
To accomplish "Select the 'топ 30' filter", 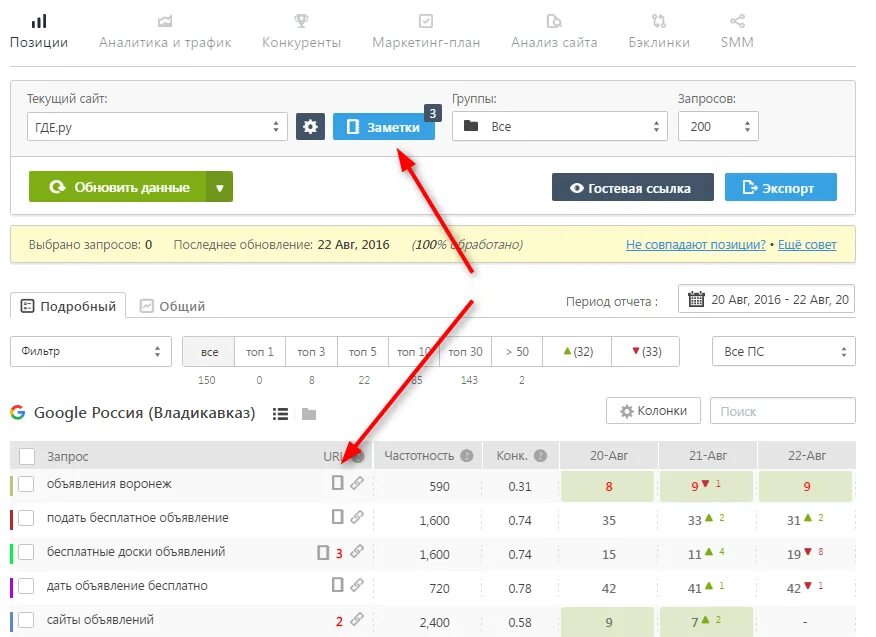I will [465, 351].
